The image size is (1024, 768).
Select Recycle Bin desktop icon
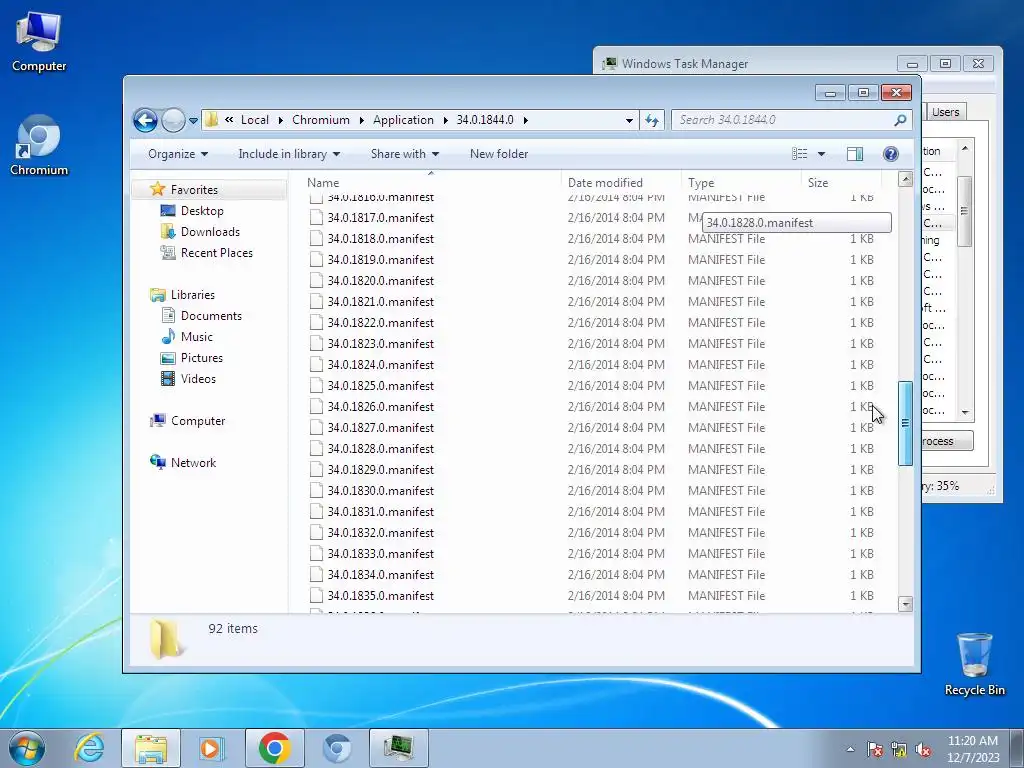pos(974,664)
